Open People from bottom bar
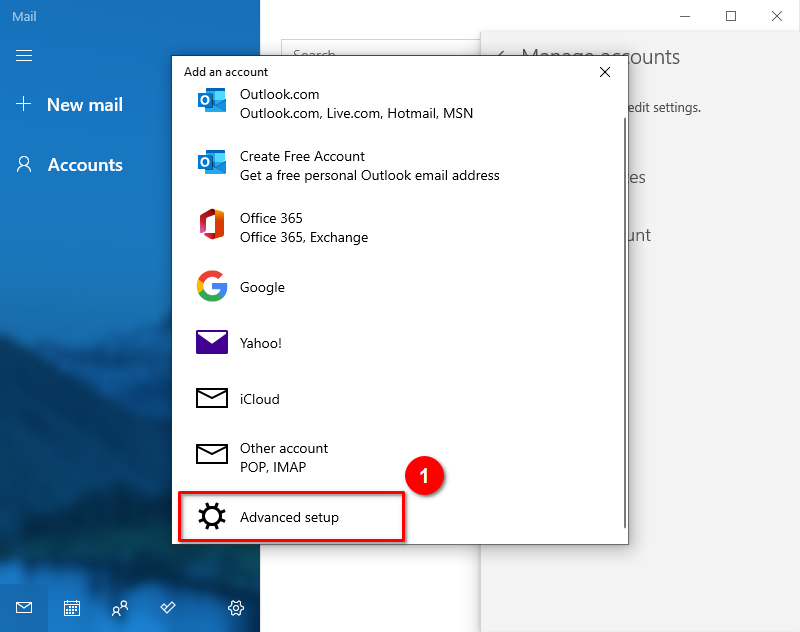800x632 pixels. pyautogui.click(x=120, y=608)
